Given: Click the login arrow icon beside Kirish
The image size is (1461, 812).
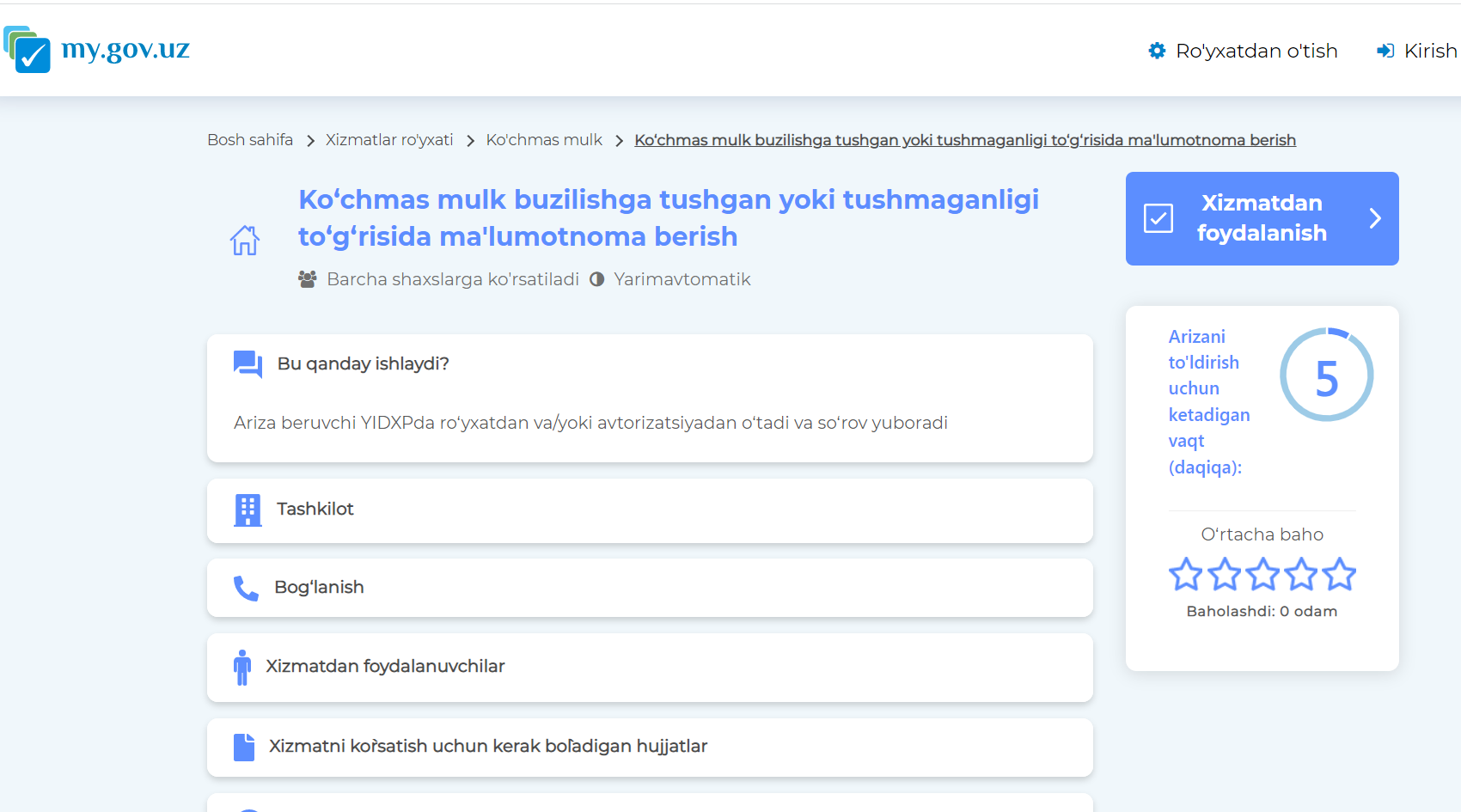Looking at the screenshot, I should 1385,51.
